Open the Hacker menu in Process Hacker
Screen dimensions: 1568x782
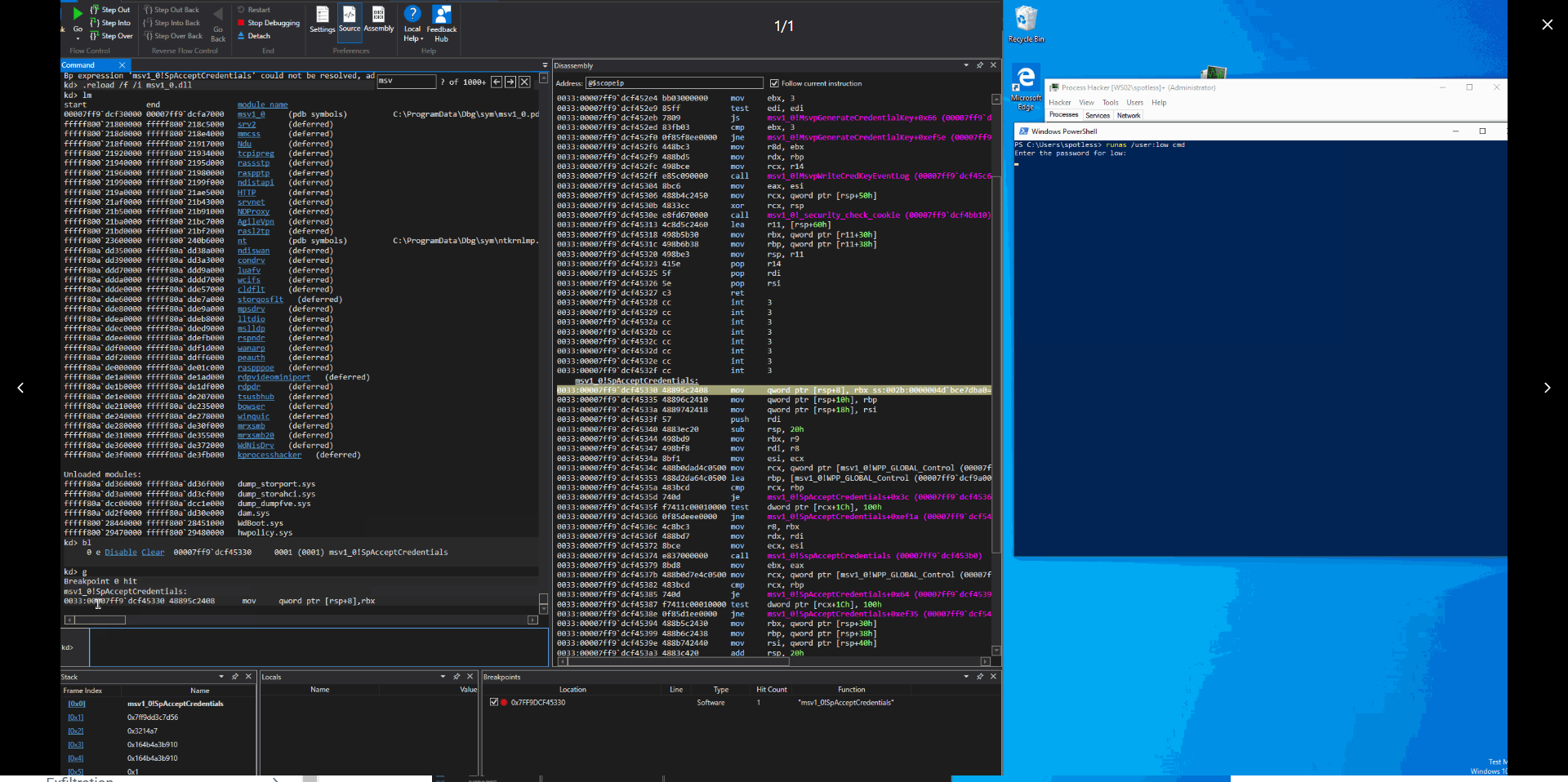pyautogui.click(x=1059, y=103)
